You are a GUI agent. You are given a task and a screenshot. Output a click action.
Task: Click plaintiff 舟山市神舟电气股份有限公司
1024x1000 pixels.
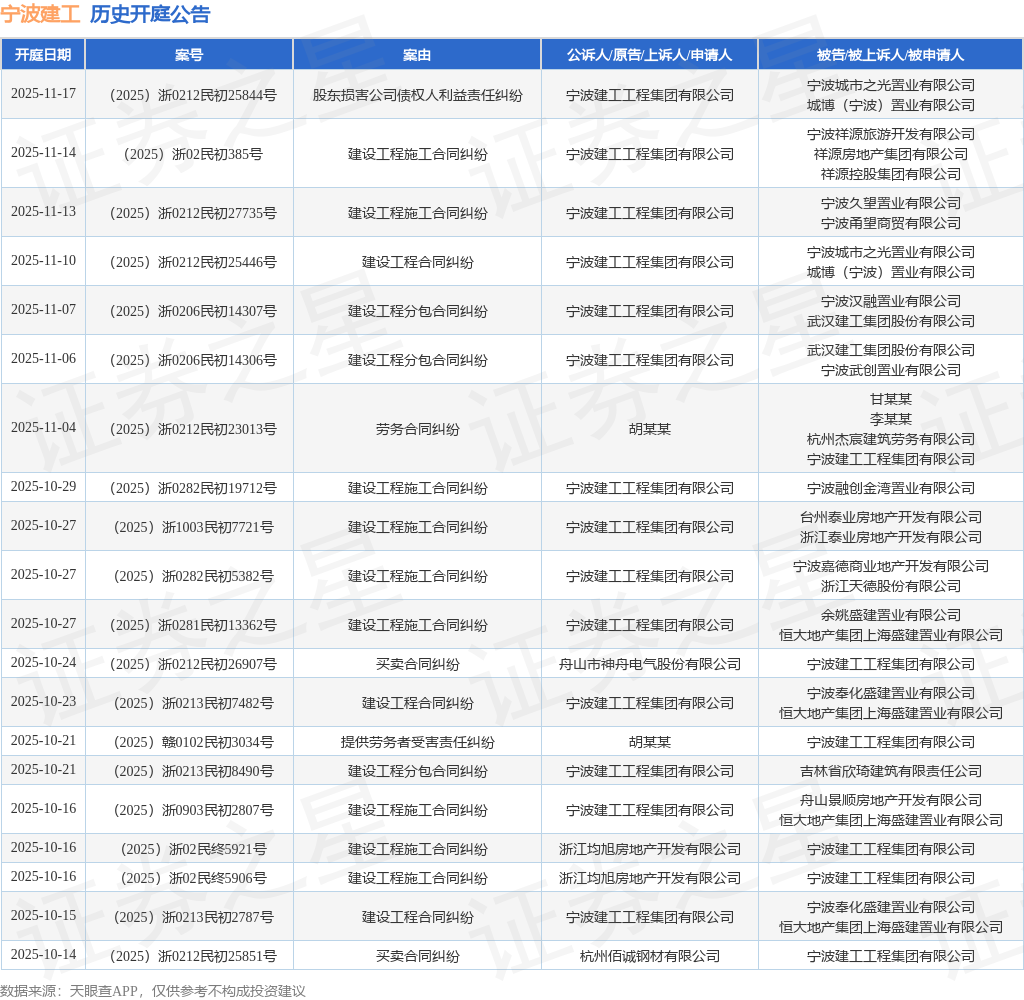point(649,664)
